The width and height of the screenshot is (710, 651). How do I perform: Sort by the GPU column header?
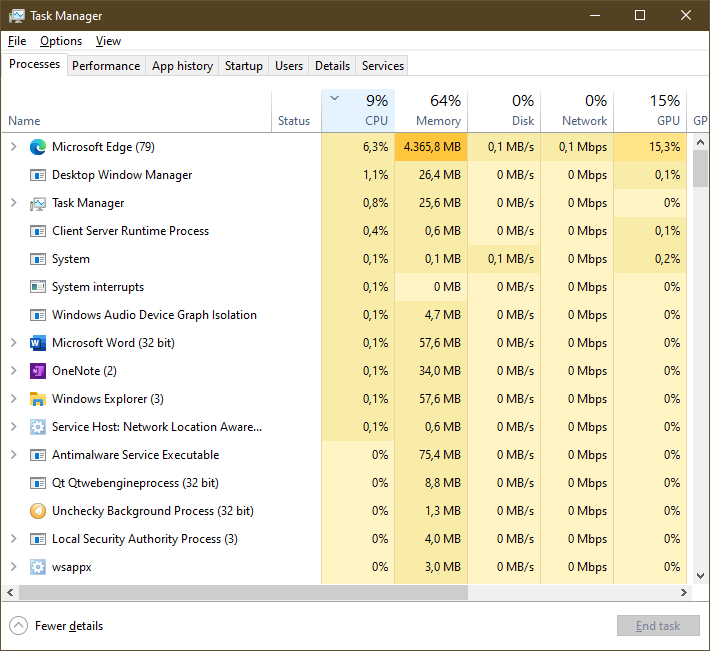click(650, 111)
